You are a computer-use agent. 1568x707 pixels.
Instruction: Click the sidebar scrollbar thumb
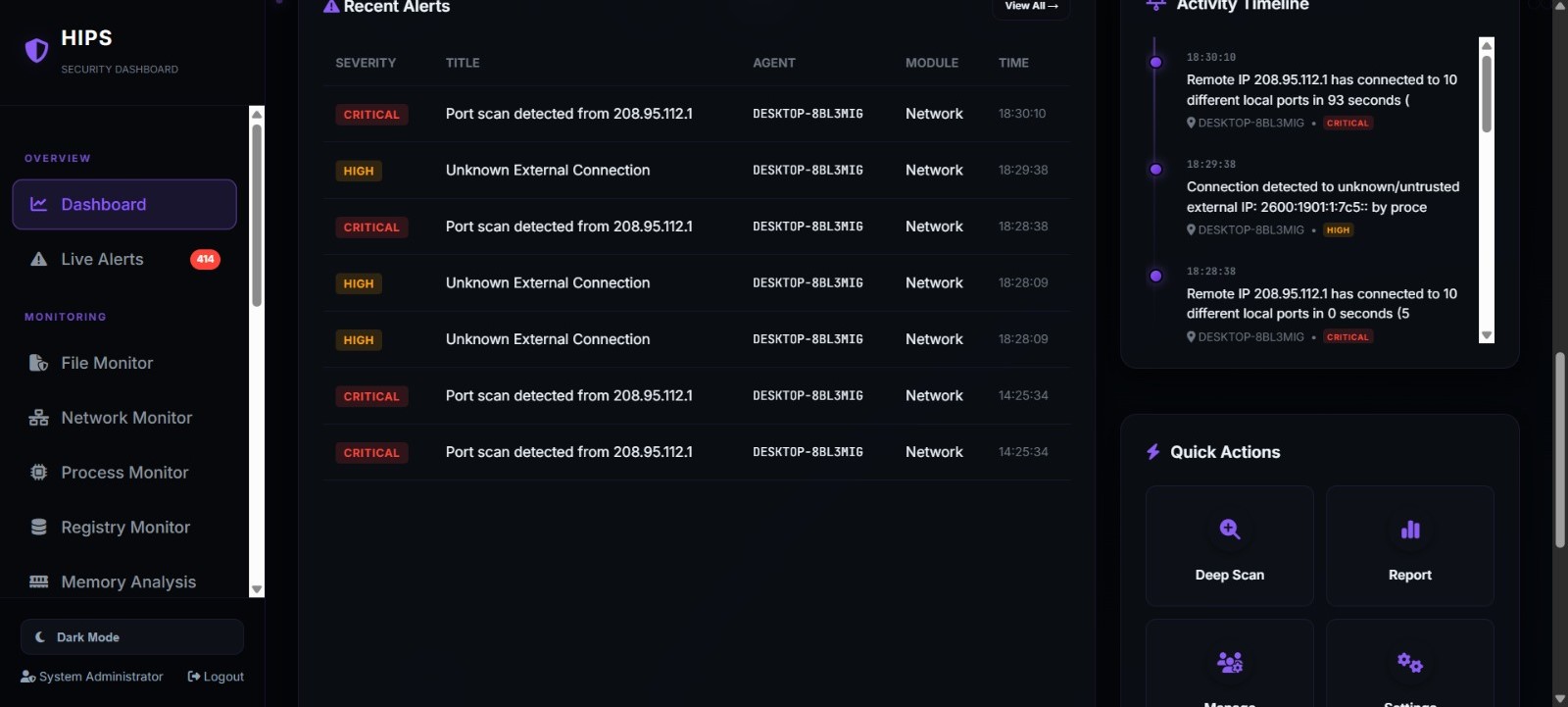(x=257, y=216)
